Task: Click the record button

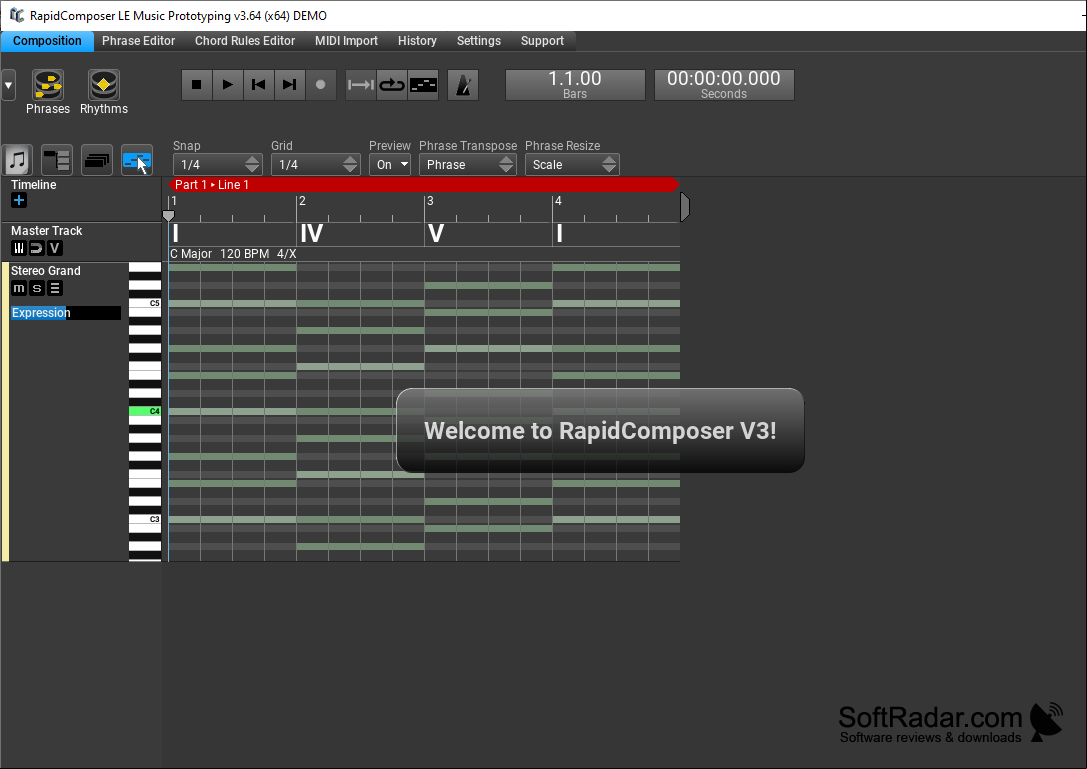Action: [x=320, y=85]
